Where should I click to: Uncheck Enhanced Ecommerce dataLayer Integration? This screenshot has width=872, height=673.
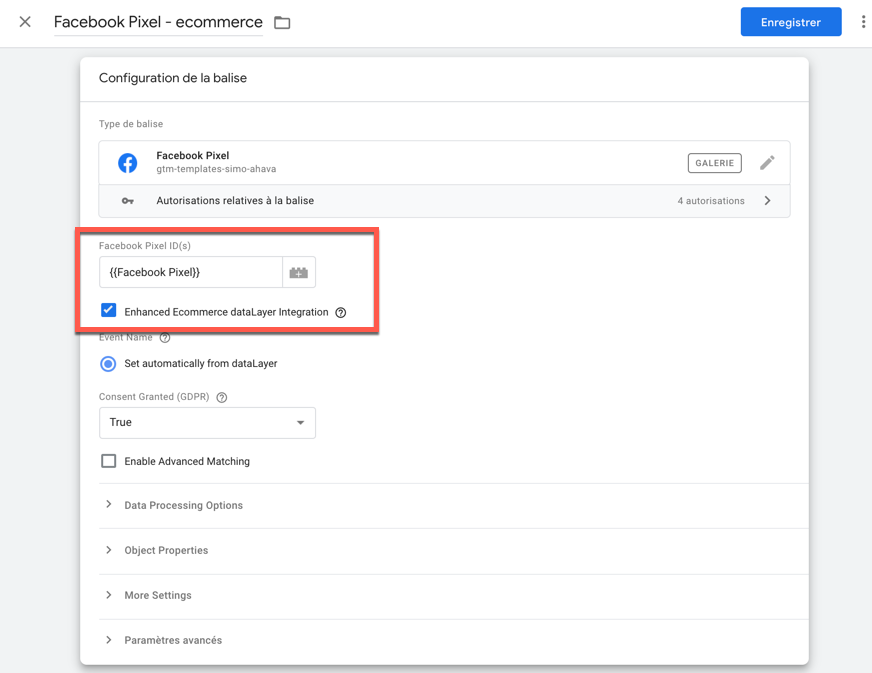109,311
